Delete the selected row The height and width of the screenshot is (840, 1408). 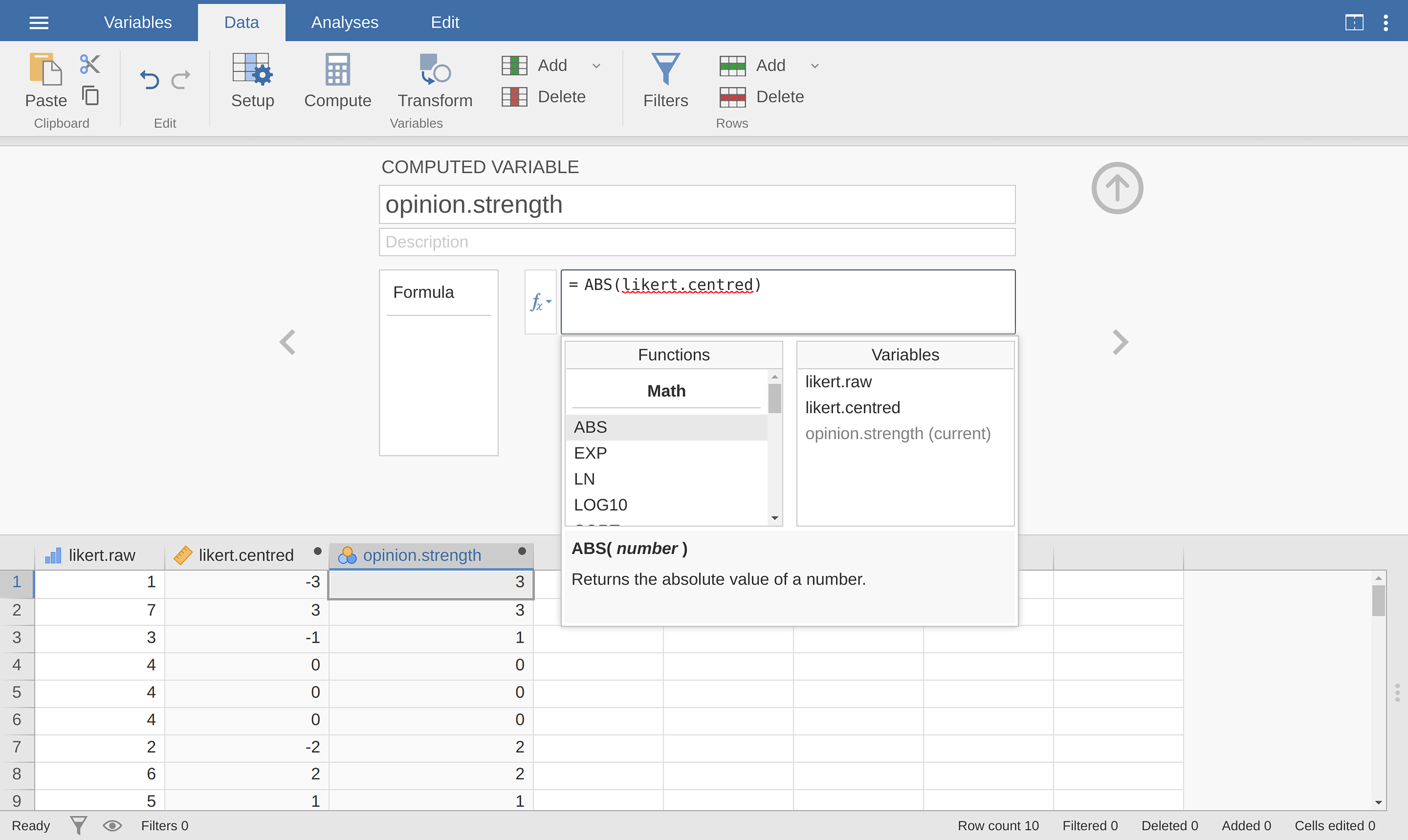pos(762,97)
